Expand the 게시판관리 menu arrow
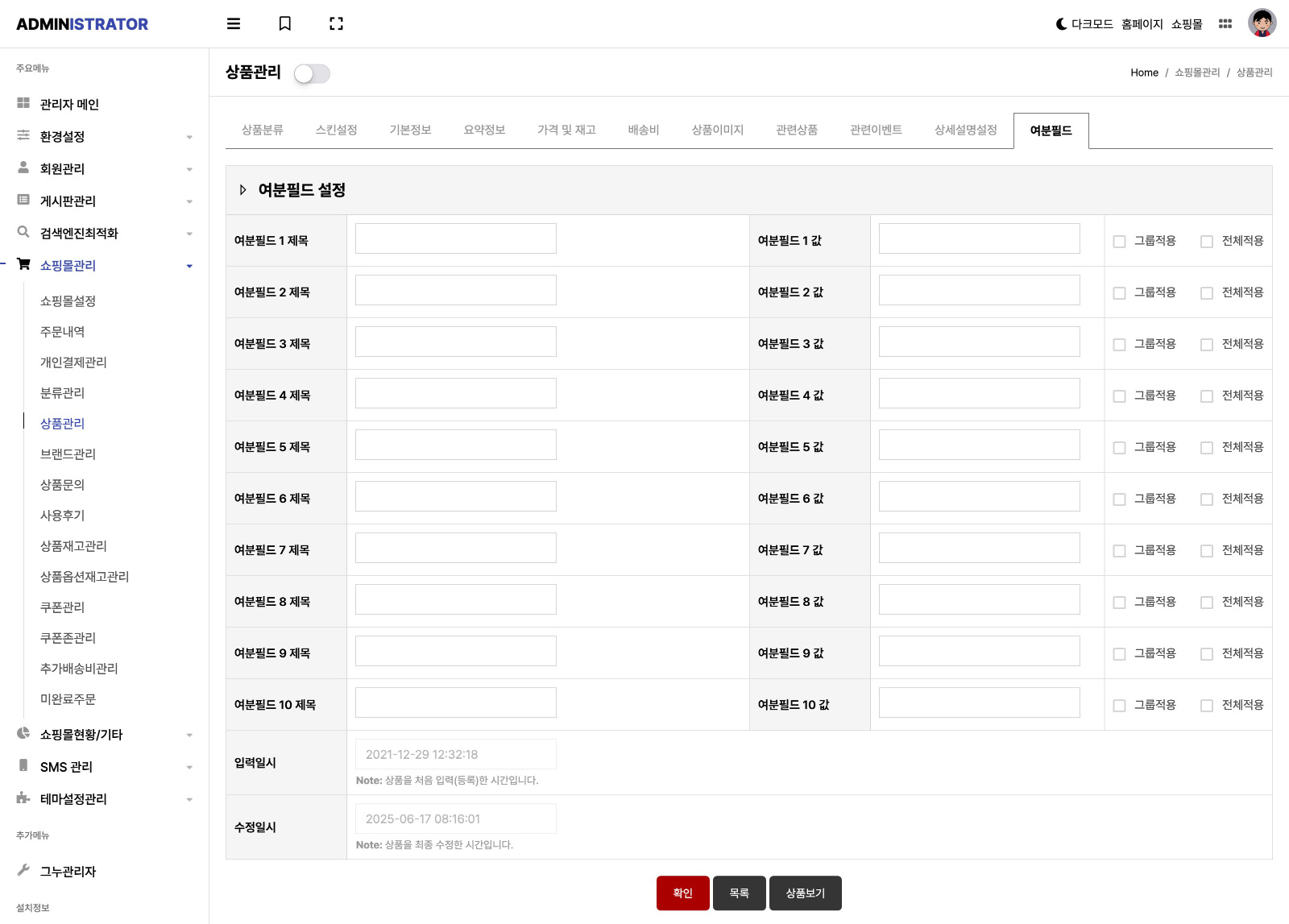Screen dimensions: 1289x924 (x=189, y=201)
